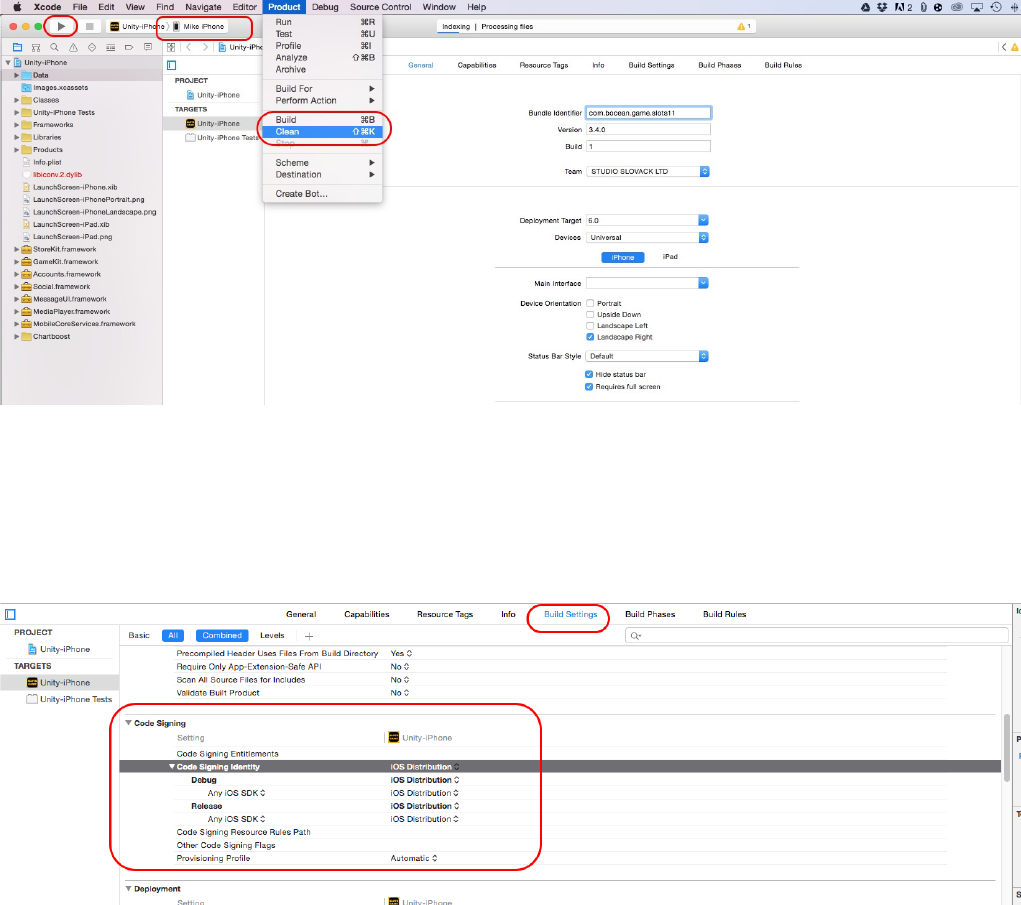The height and width of the screenshot is (905, 1021).
Task: Open the Build Phases tab in lower view
Action: click(x=650, y=614)
